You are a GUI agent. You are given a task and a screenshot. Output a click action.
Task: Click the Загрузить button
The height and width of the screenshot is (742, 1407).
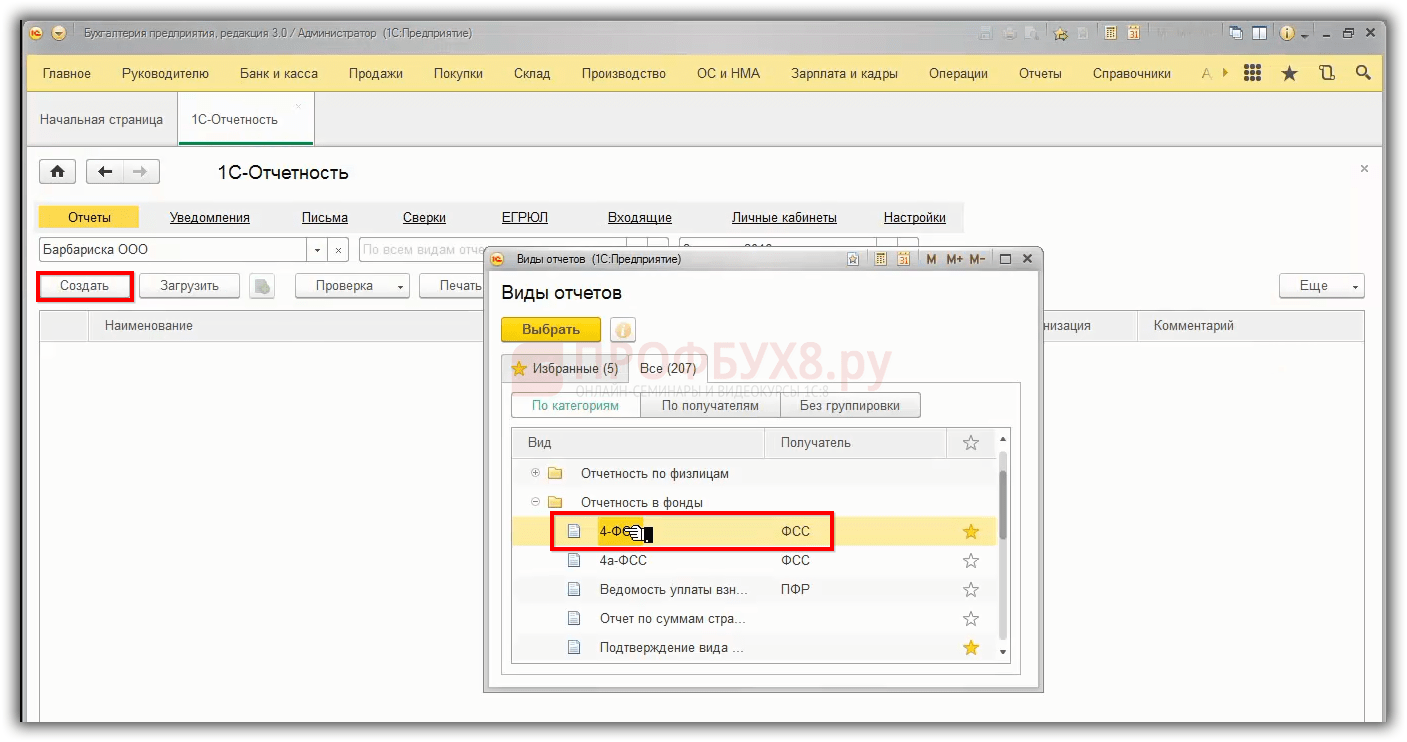[190, 286]
